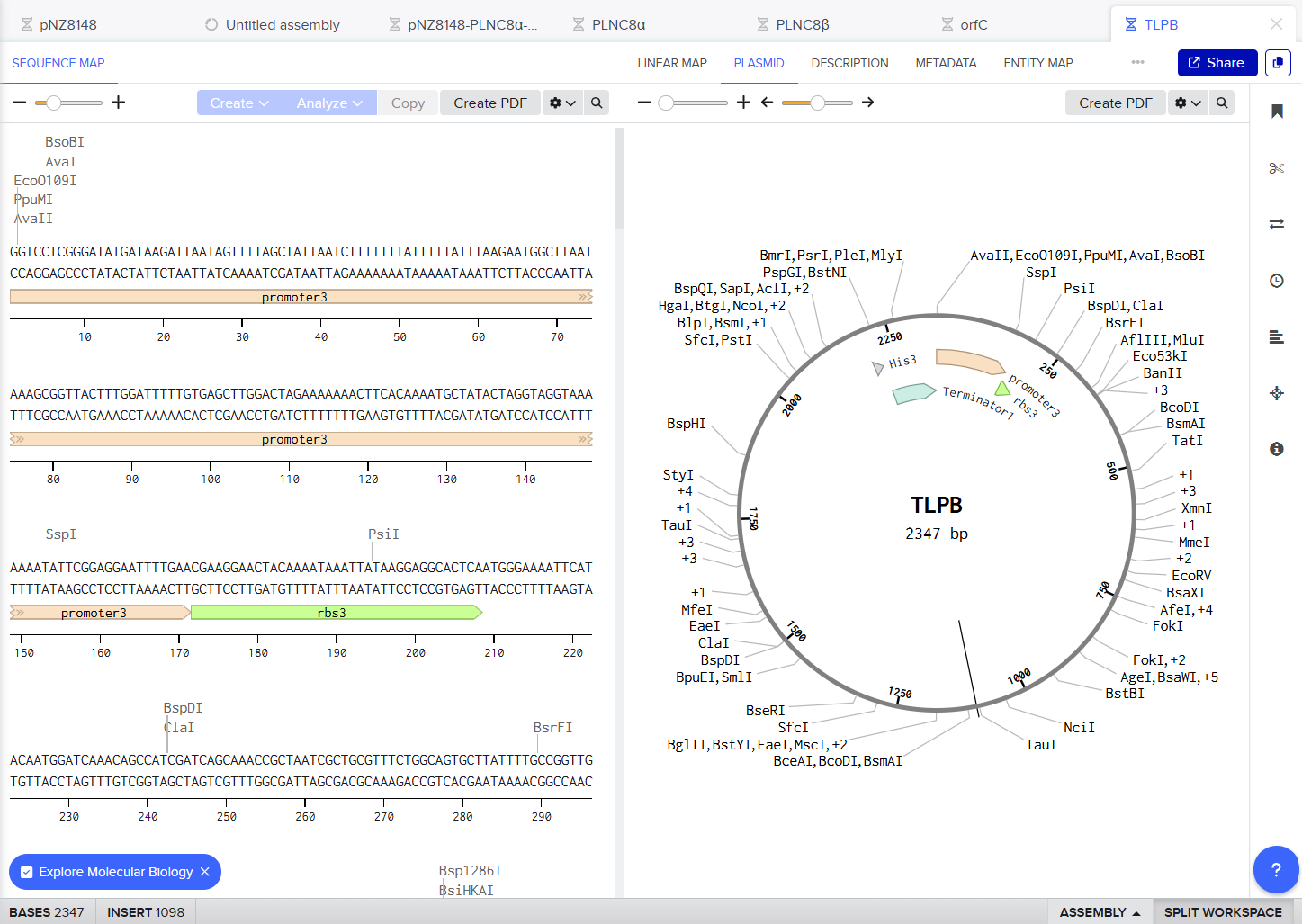Expand the Assembly panel
The image size is (1302, 924).
point(1100,911)
